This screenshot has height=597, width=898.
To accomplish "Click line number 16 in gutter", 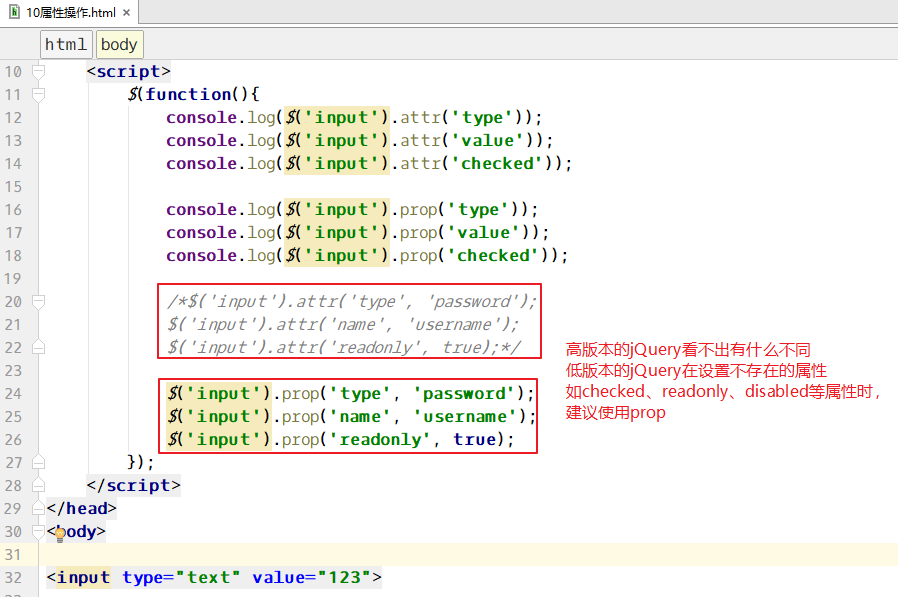I will tap(13, 210).
